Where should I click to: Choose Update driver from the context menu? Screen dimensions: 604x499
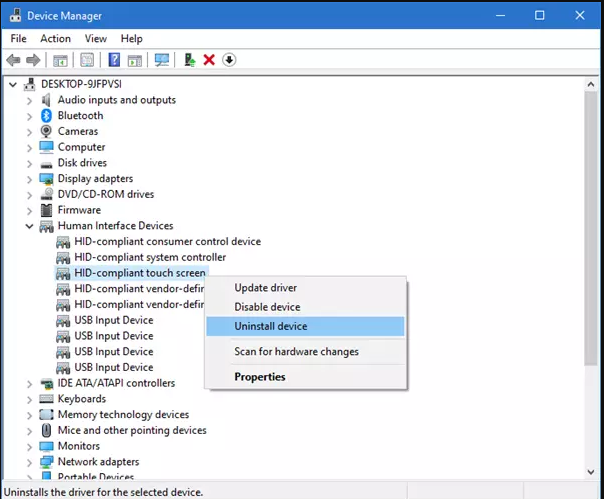point(266,288)
